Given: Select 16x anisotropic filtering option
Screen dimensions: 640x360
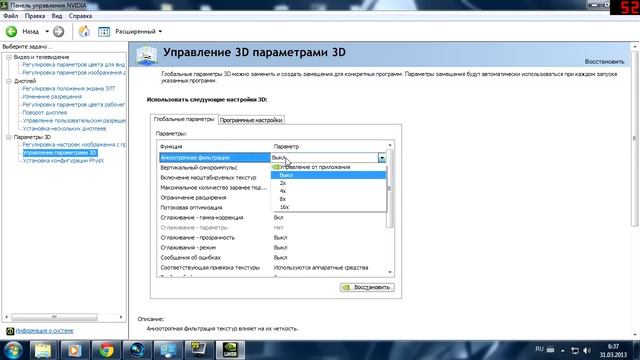Looking at the screenshot, I should coord(329,207).
